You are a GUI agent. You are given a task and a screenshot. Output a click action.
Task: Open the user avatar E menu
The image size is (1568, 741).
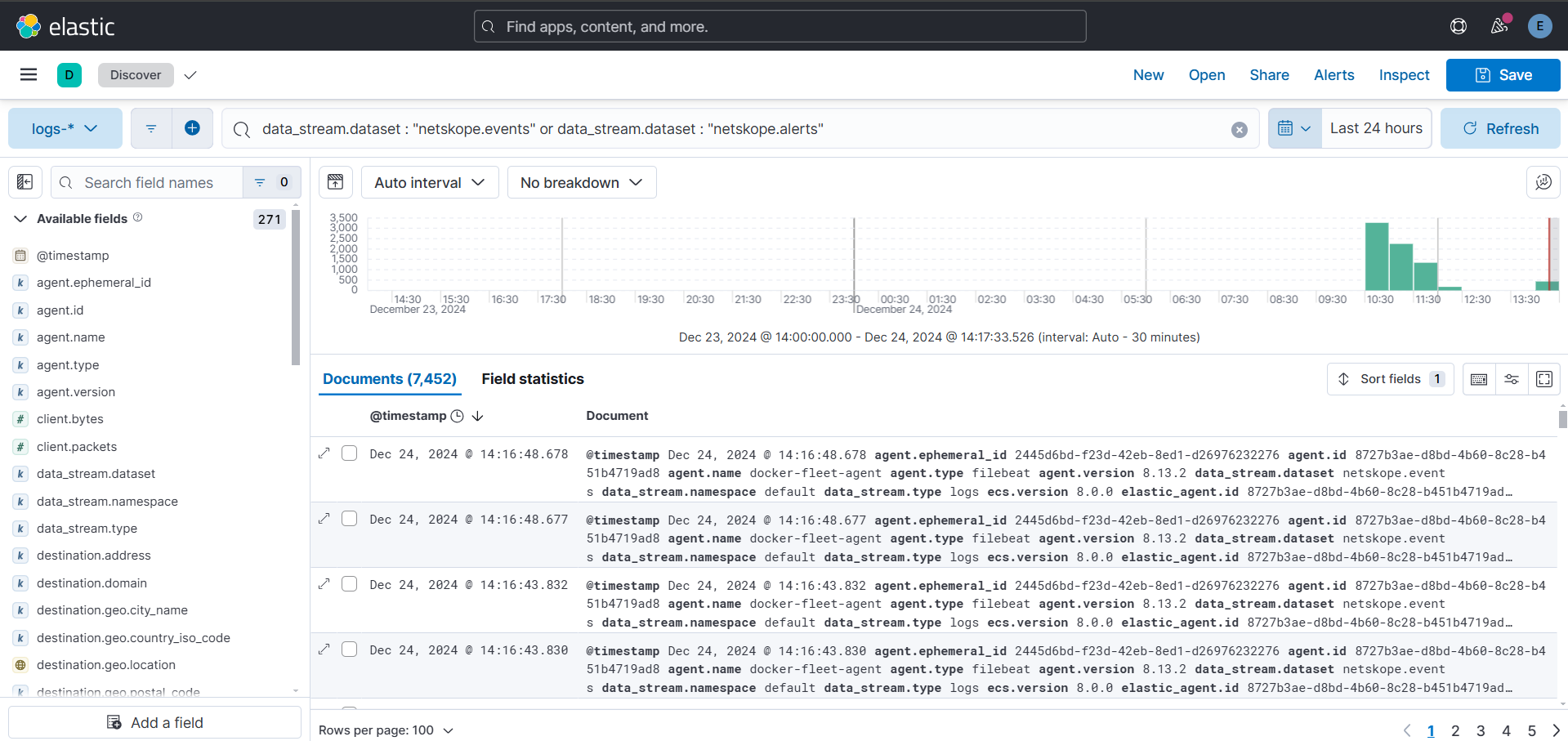(x=1540, y=26)
